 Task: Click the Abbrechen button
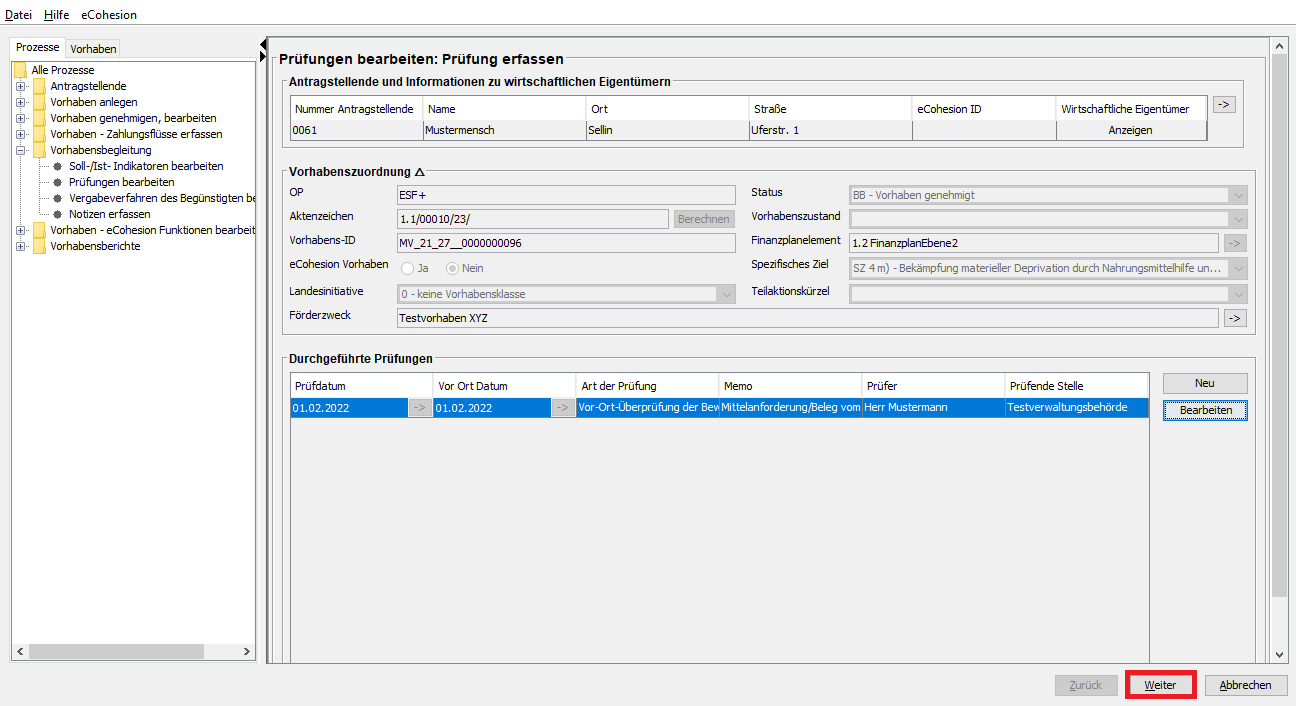tap(1246, 685)
